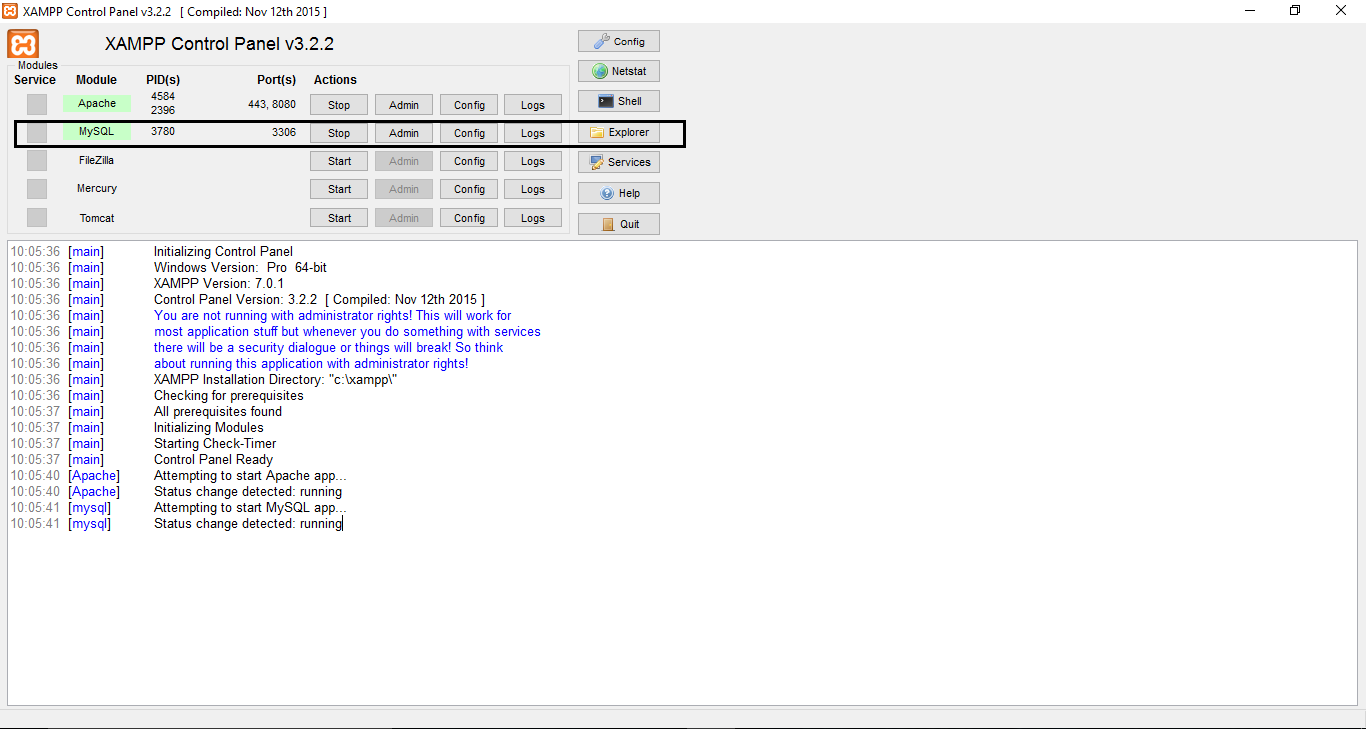Click MySQL PID value 3780
Screen dimensions: 1366x729
tap(163, 131)
